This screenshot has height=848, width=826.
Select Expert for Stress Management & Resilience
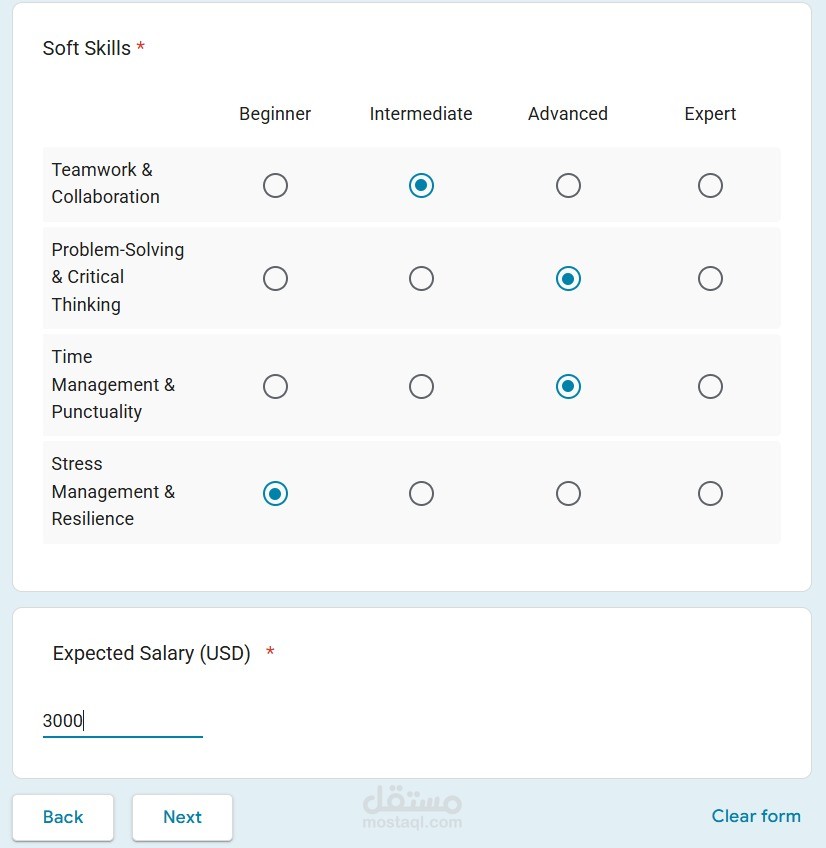[710, 493]
